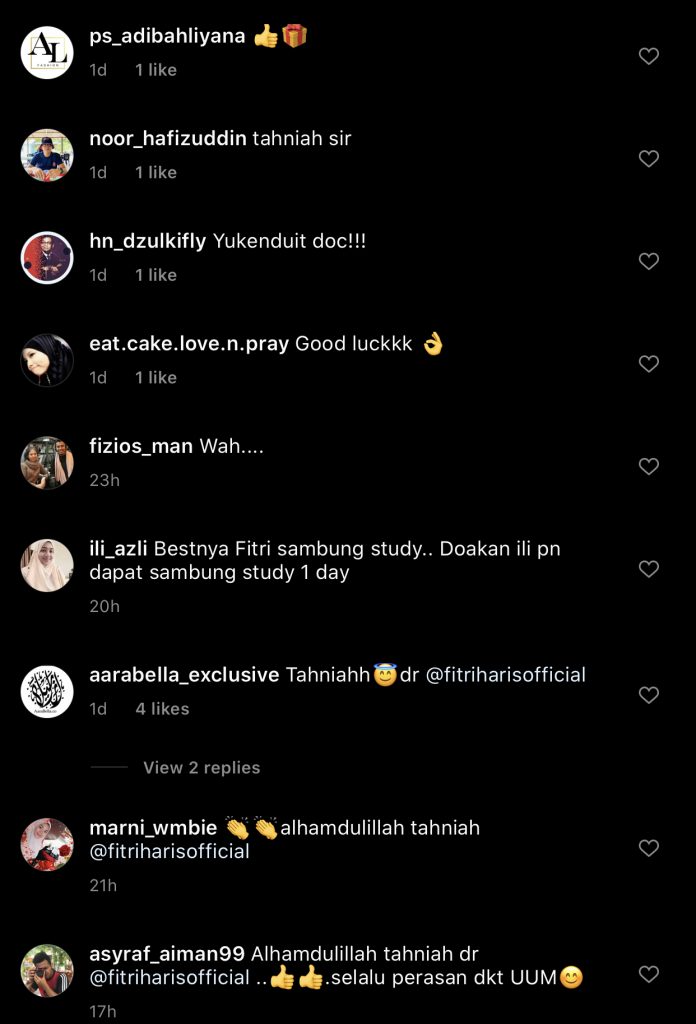Heart the marni_wmbie alhamdulillah comment
696x1024 pixels.
tap(649, 848)
